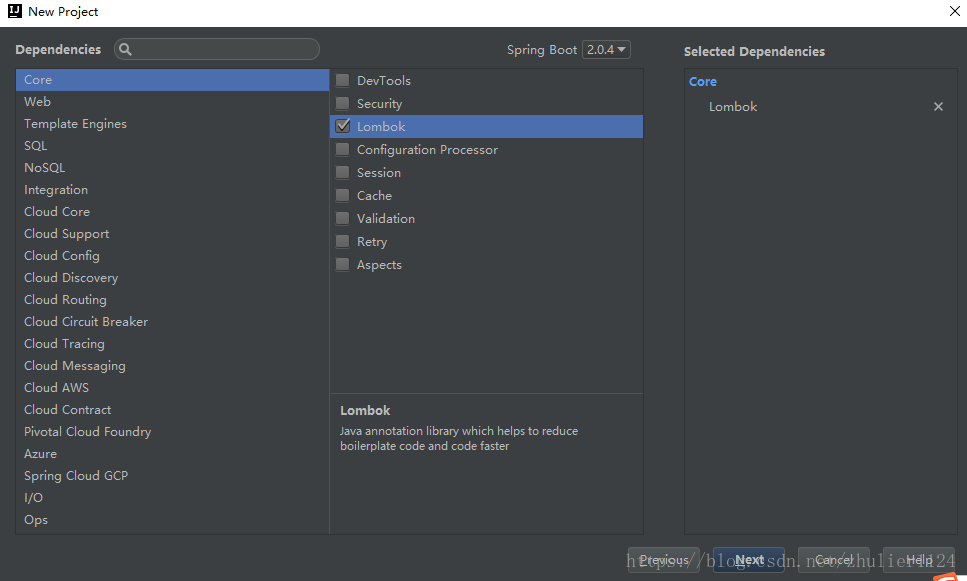Enable the Configuration Processor checkbox
Screen dimensions: 967x581
[342, 149]
